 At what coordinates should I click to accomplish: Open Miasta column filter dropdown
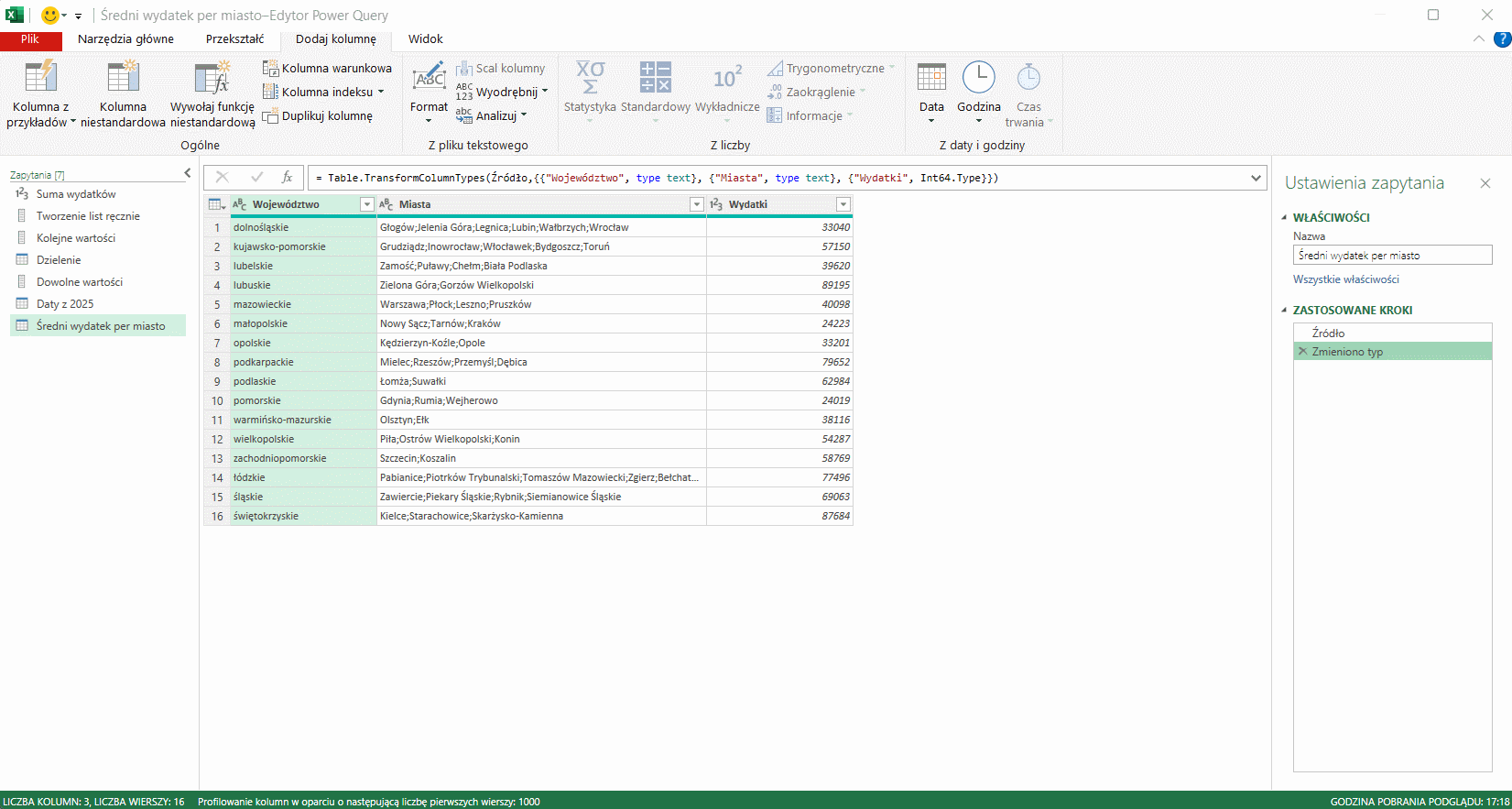click(697, 204)
